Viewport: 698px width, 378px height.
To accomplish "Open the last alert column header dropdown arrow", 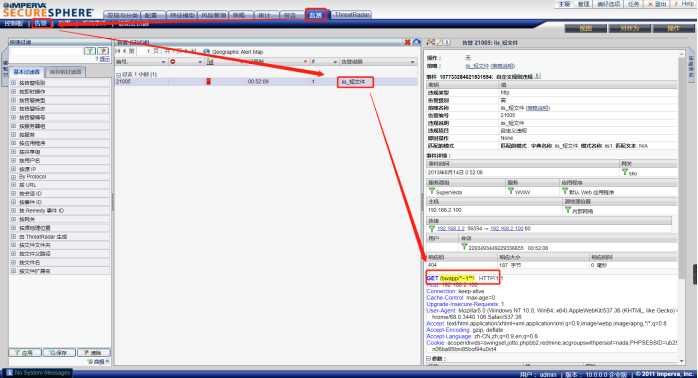I will (413, 62).
